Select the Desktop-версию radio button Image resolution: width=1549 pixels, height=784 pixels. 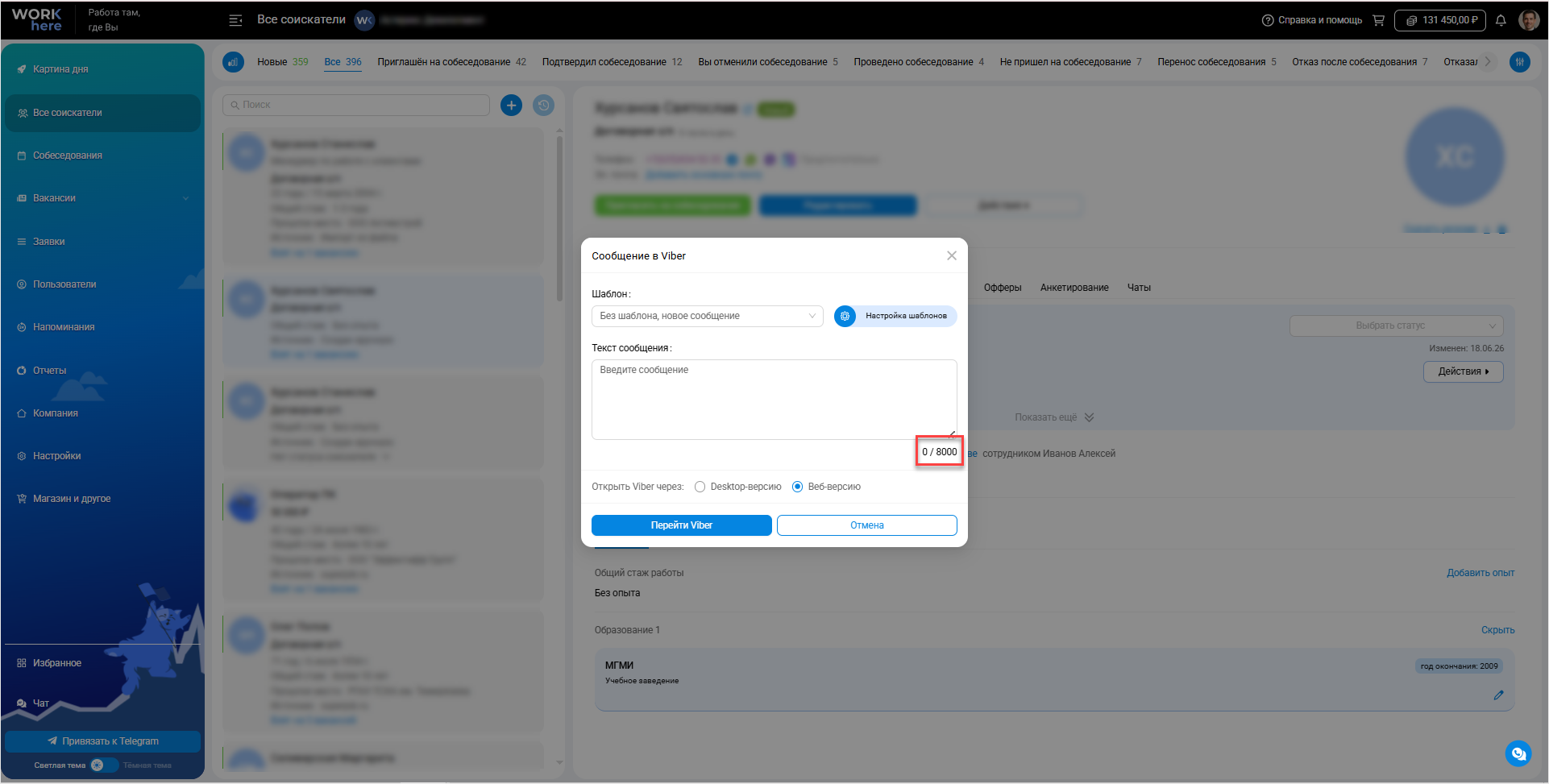point(700,487)
